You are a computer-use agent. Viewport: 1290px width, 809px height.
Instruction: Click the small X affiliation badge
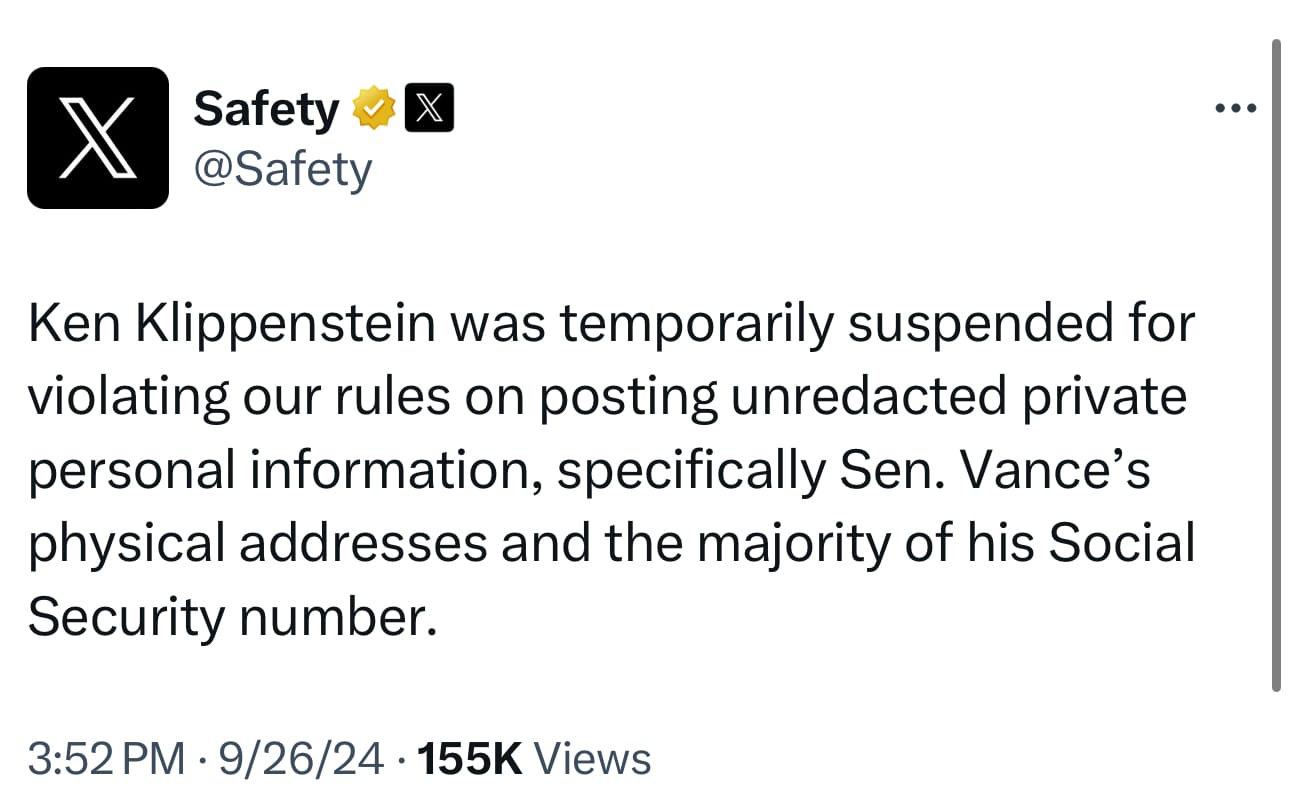pos(429,108)
